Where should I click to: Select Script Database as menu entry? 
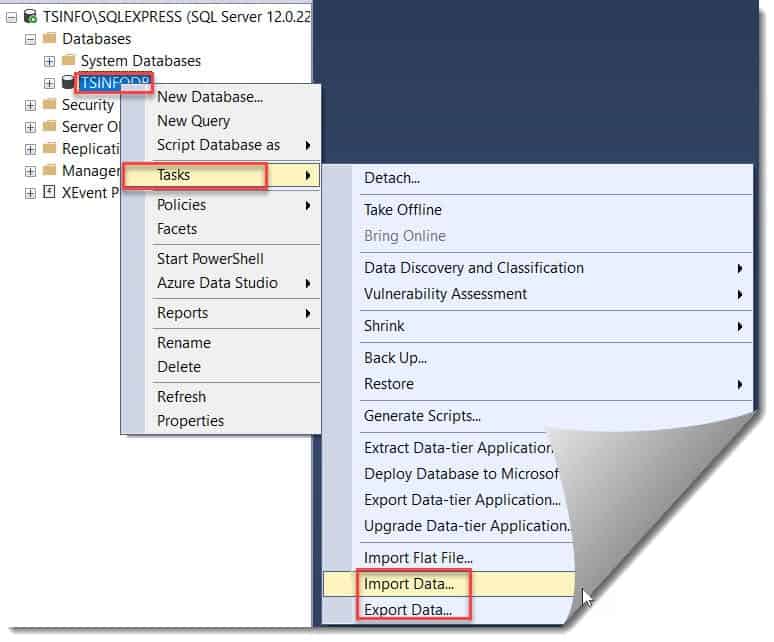pos(218,145)
